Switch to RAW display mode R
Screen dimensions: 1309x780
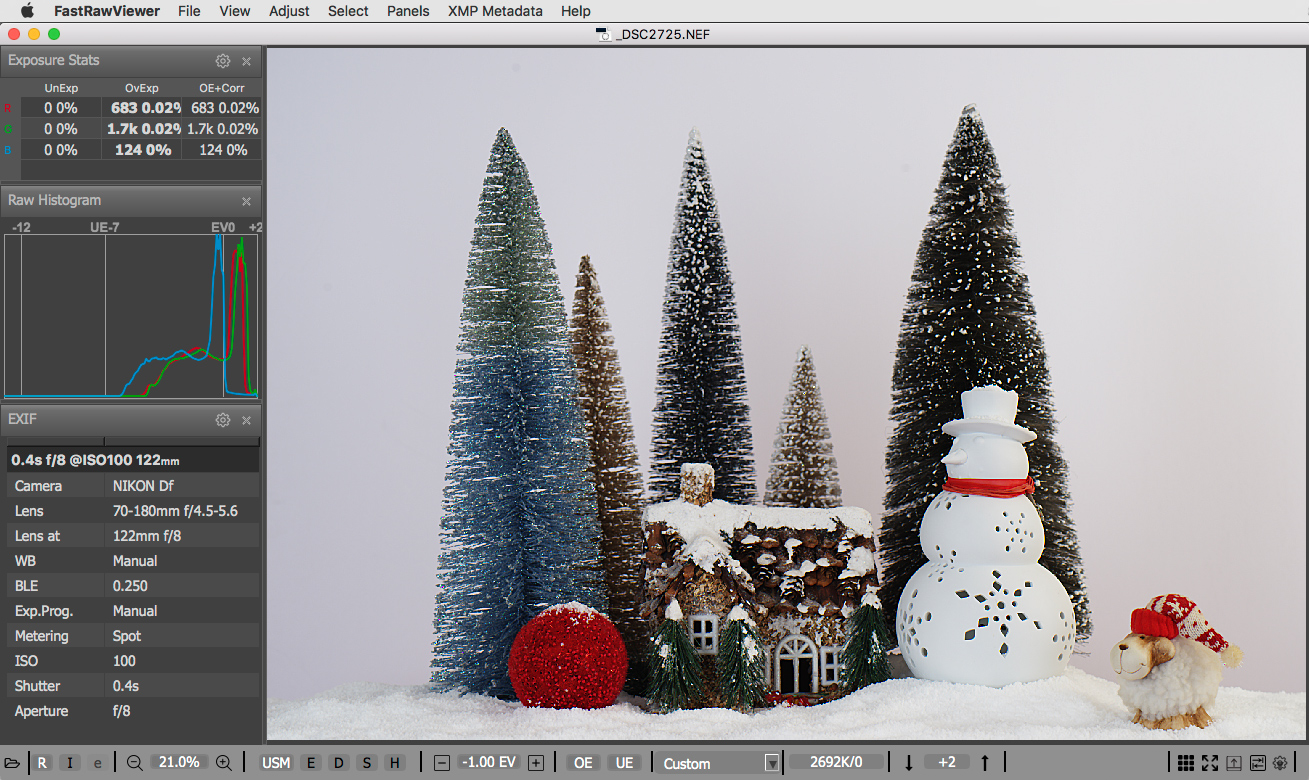click(42, 763)
